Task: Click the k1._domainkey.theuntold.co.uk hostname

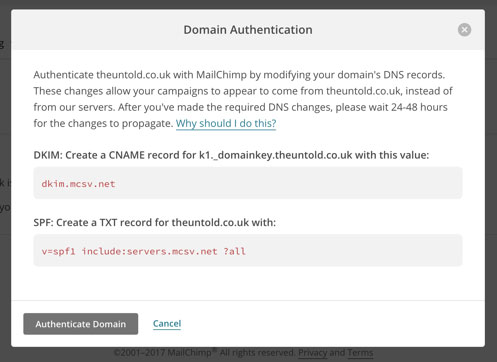Action: click(276, 155)
